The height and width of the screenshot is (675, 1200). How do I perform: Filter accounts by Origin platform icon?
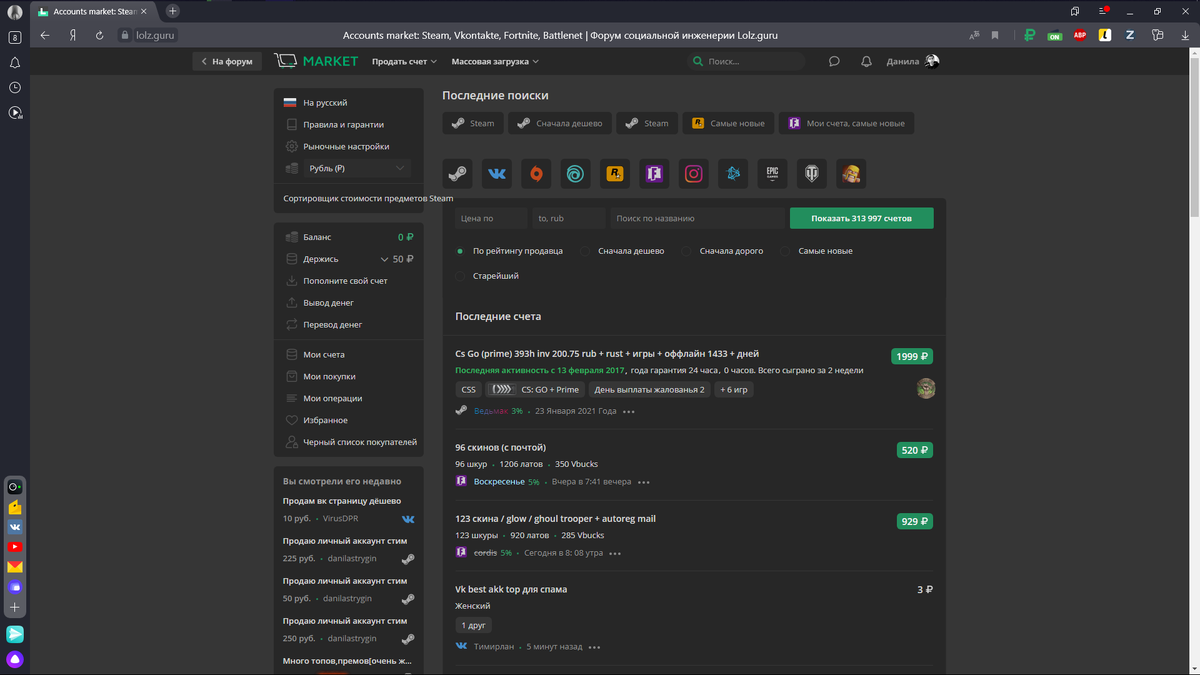[536, 173]
